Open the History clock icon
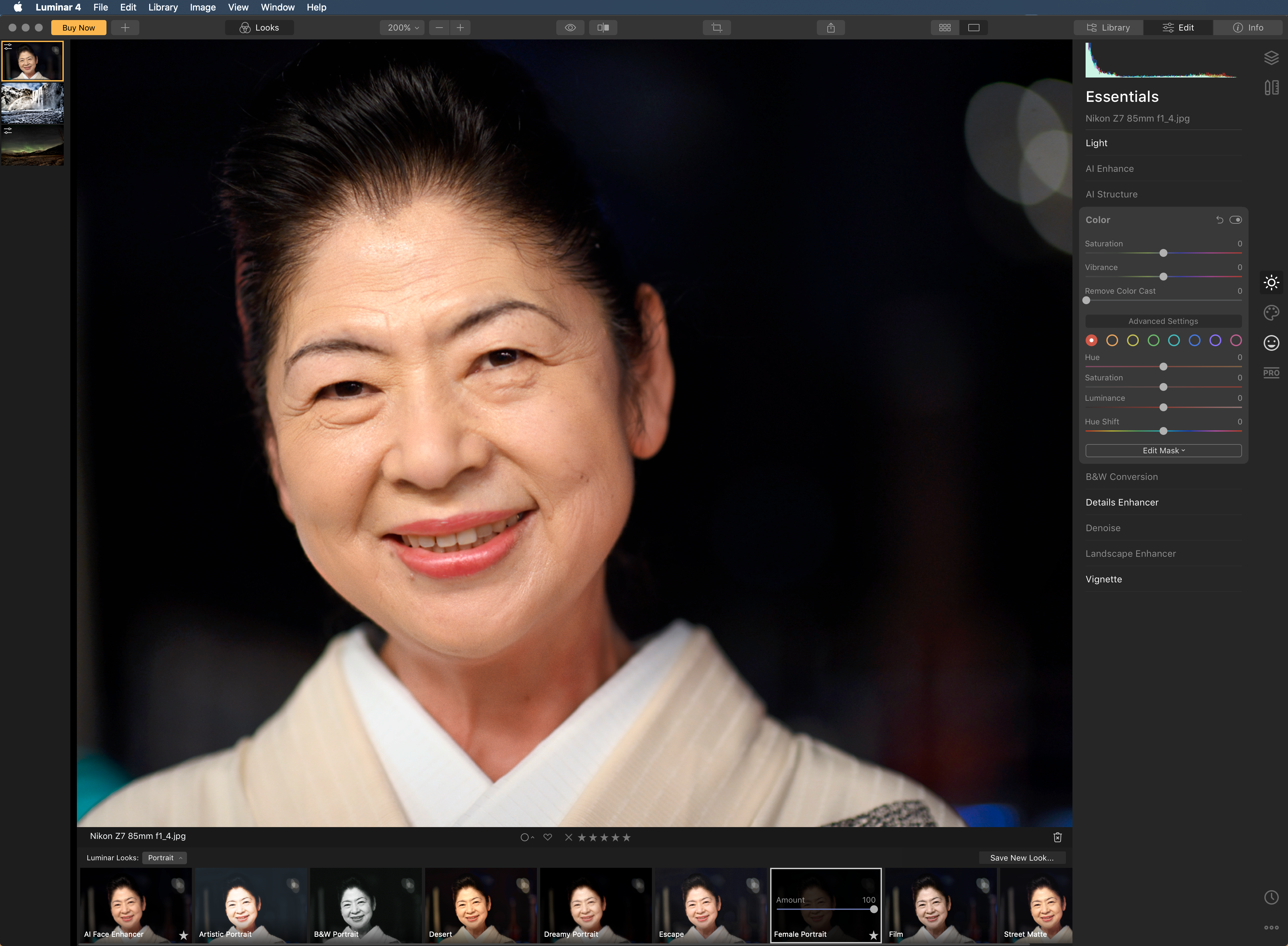Screen dimensions: 1288x946 coord(1271,897)
